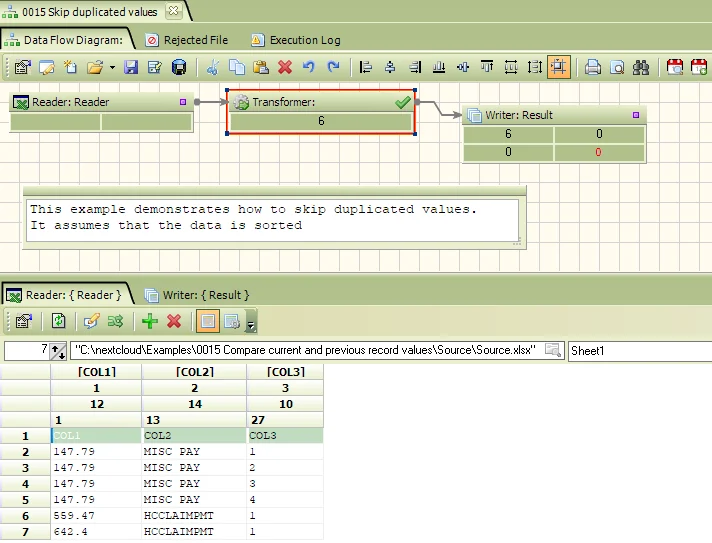This screenshot has width=712, height=543.
Task: Click the purple square on Writer node
Action: point(636,115)
